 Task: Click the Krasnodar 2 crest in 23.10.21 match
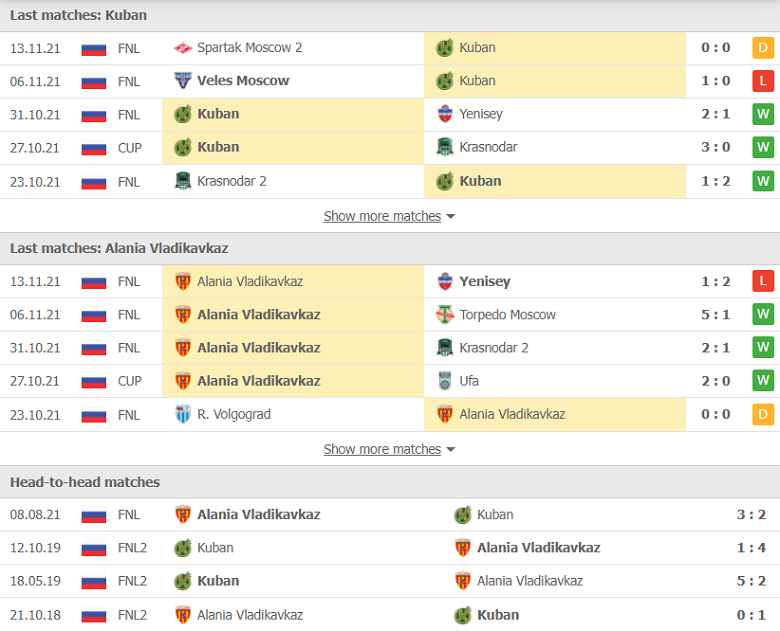point(183,181)
